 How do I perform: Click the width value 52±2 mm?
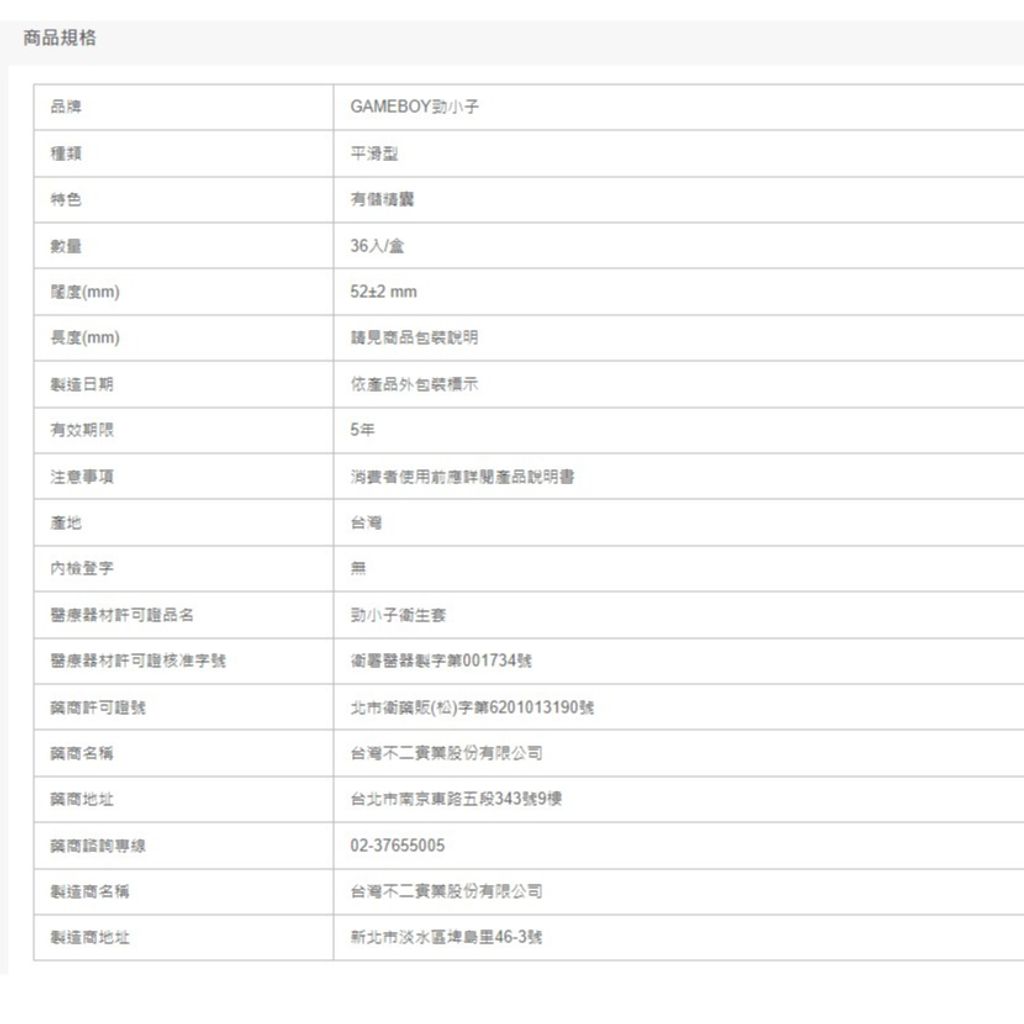tap(383, 292)
